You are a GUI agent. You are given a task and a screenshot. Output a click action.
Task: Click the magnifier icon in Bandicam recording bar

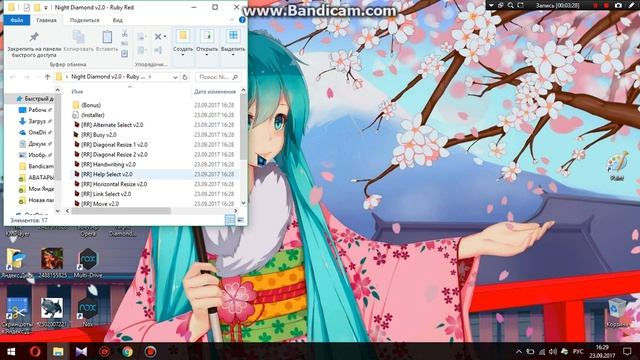pyautogui.click(x=511, y=5)
